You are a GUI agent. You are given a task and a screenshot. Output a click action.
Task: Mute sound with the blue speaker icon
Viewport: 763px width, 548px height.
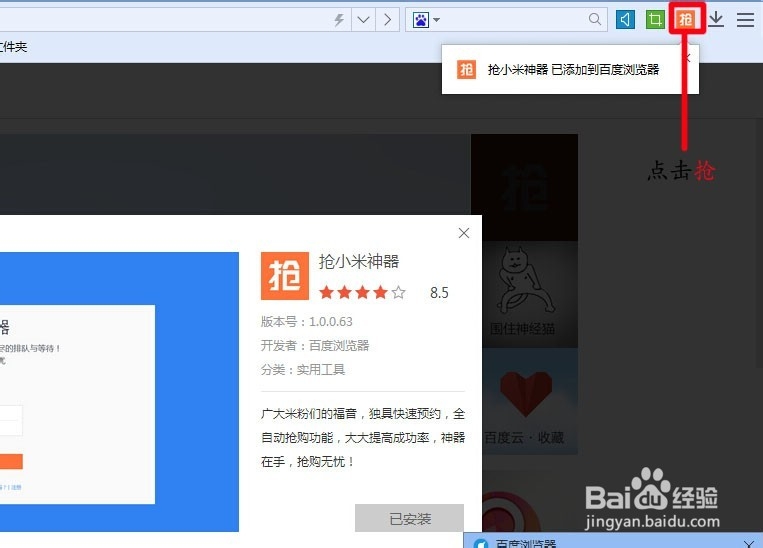[x=625, y=19]
